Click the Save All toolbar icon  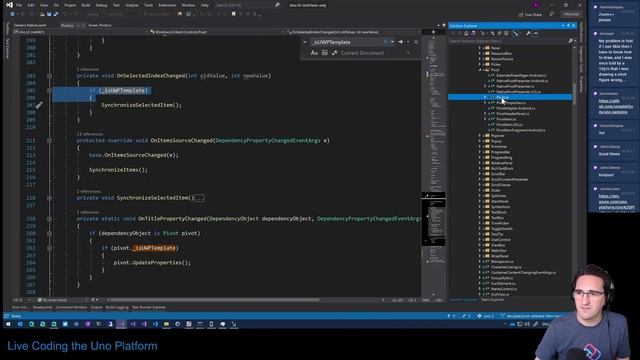56,14
